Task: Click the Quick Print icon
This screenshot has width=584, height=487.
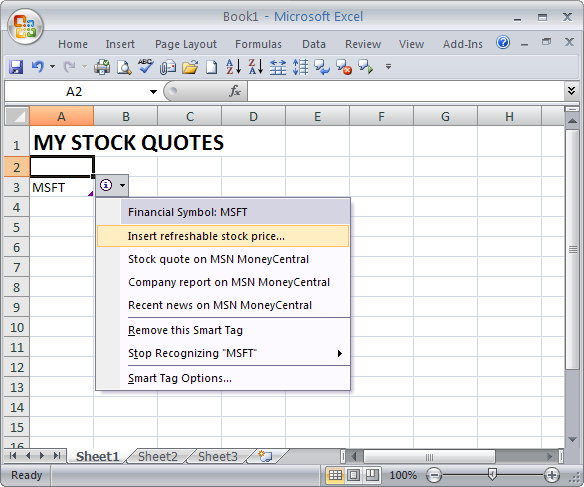Action: point(102,67)
